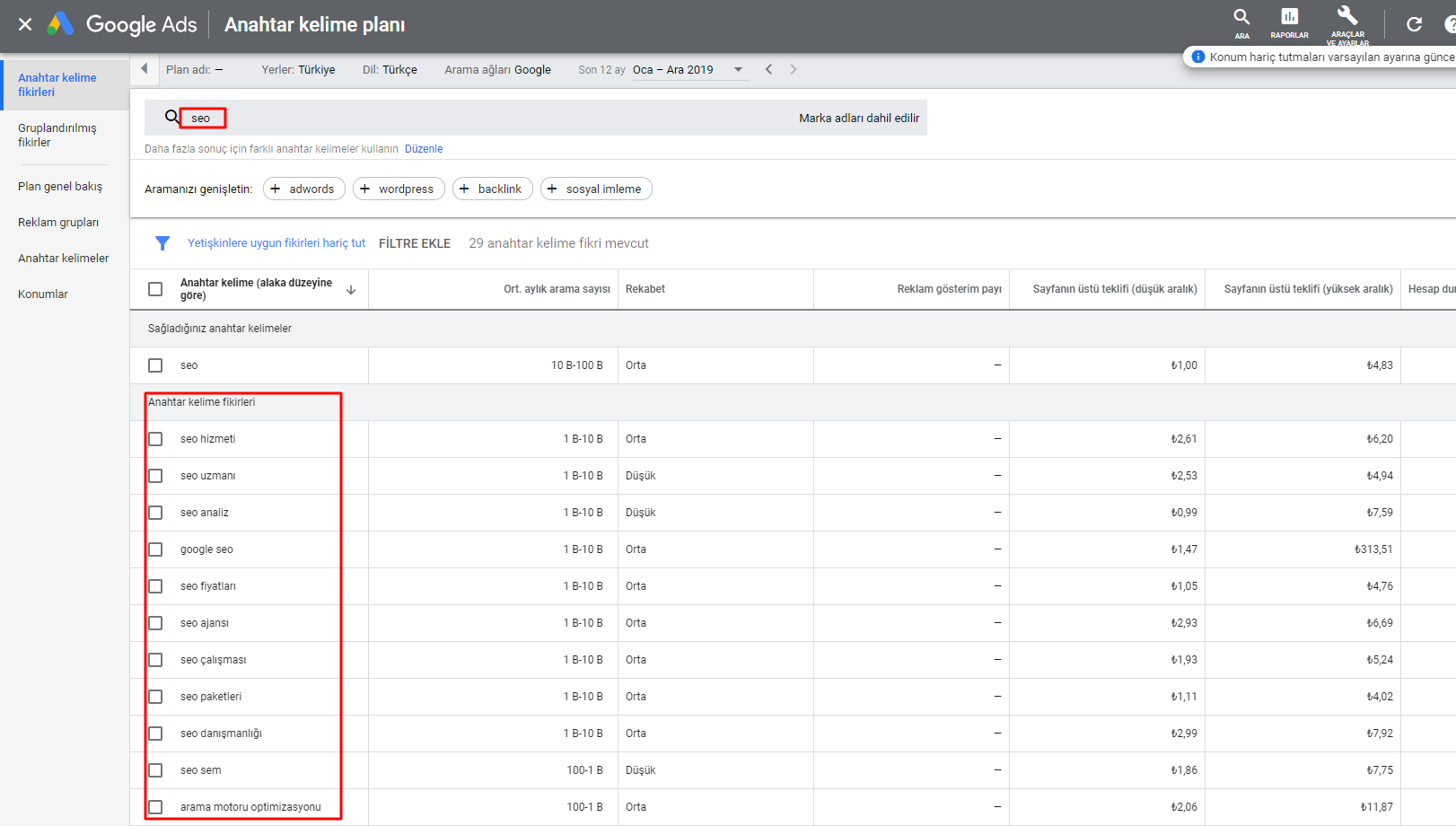1456x826 pixels.
Task: Select all keywords header checkbox
Action: [155, 289]
